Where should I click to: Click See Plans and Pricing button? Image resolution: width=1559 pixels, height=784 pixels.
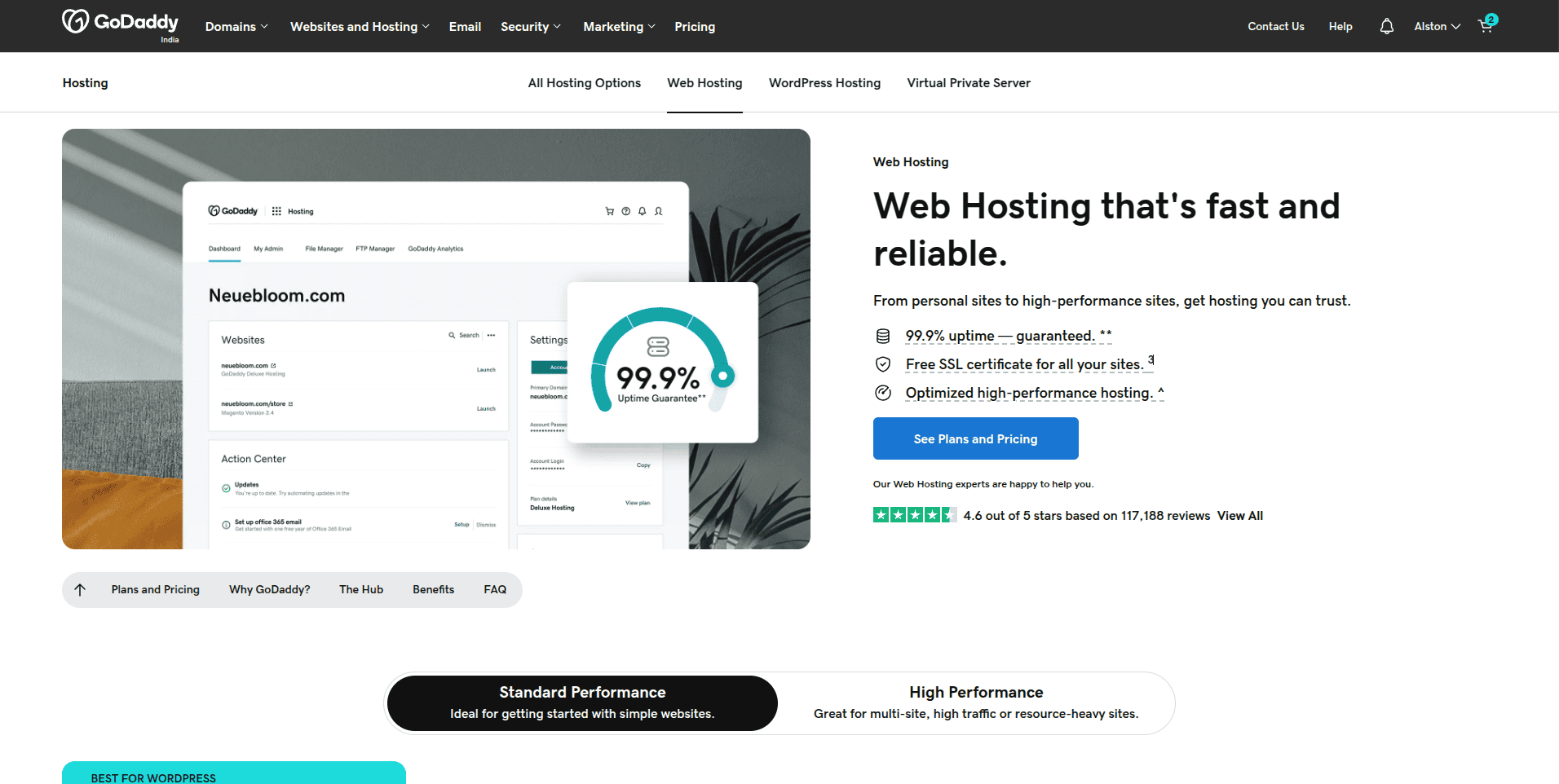(975, 438)
